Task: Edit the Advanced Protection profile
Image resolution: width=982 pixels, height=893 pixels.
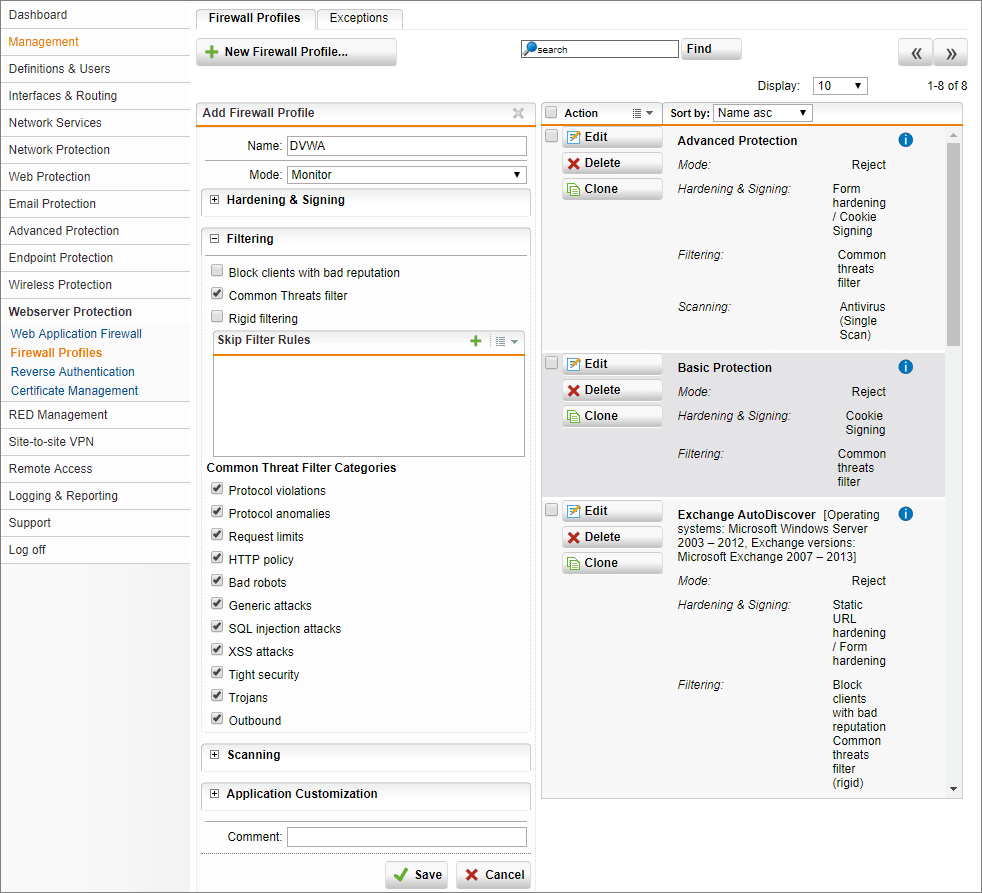Action: click(x=612, y=137)
